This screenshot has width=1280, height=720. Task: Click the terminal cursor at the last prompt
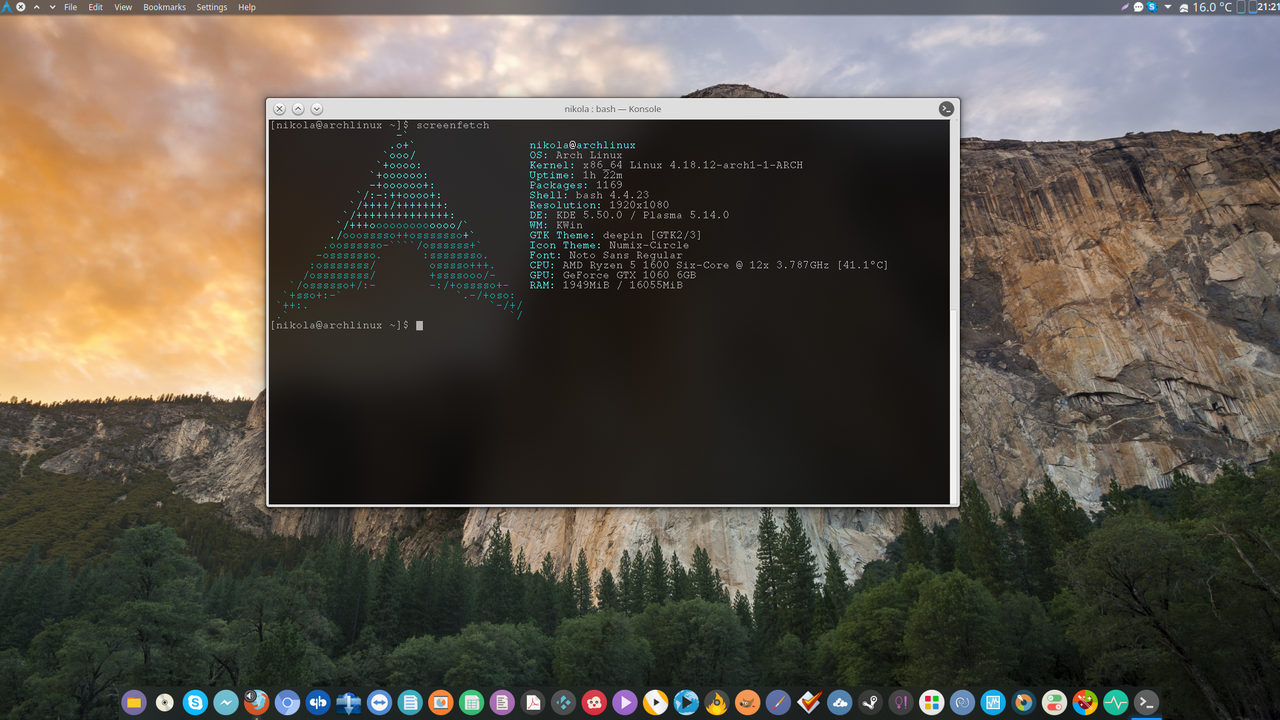click(x=419, y=325)
